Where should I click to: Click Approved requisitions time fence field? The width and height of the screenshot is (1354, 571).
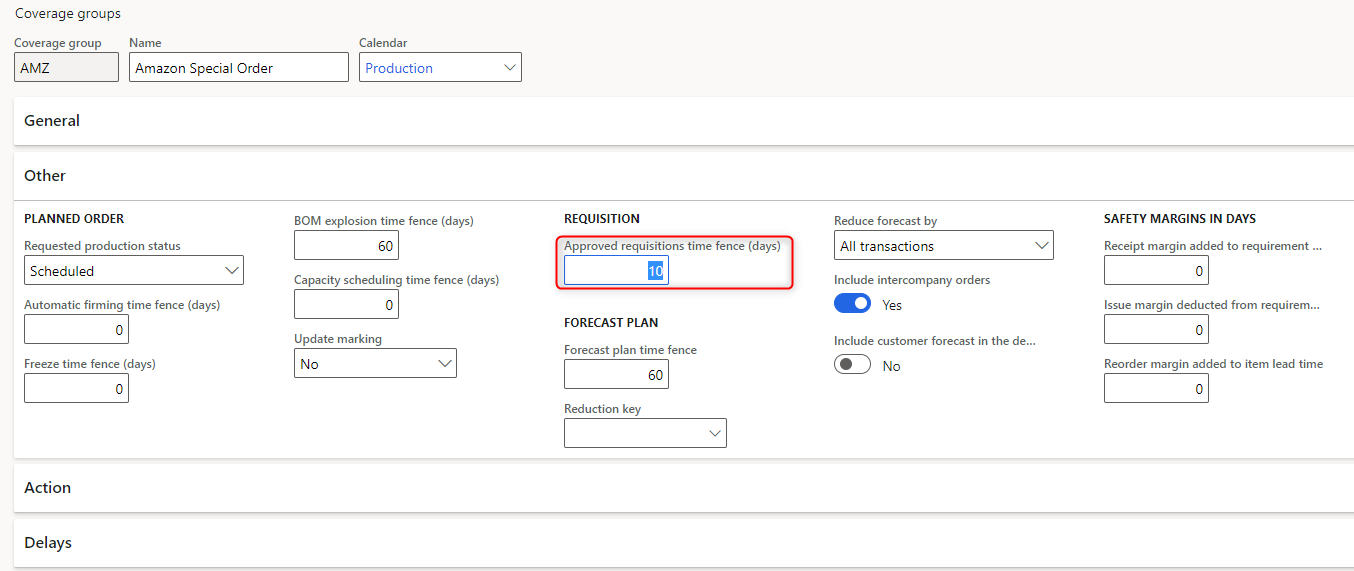[x=616, y=270]
